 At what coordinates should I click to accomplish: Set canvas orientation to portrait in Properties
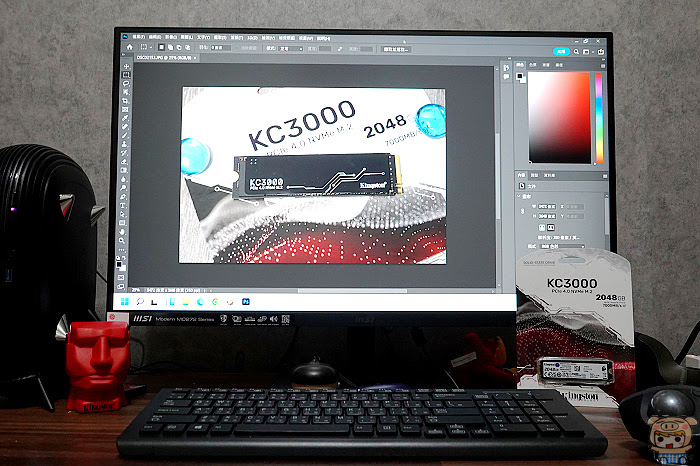(542, 228)
